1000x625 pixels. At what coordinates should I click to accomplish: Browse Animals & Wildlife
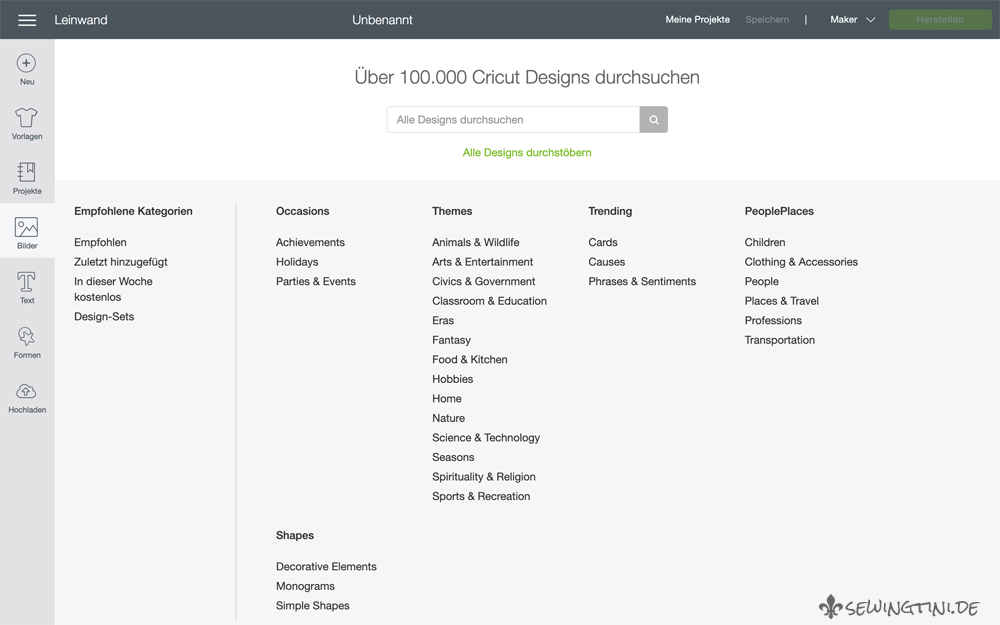tap(475, 242)
